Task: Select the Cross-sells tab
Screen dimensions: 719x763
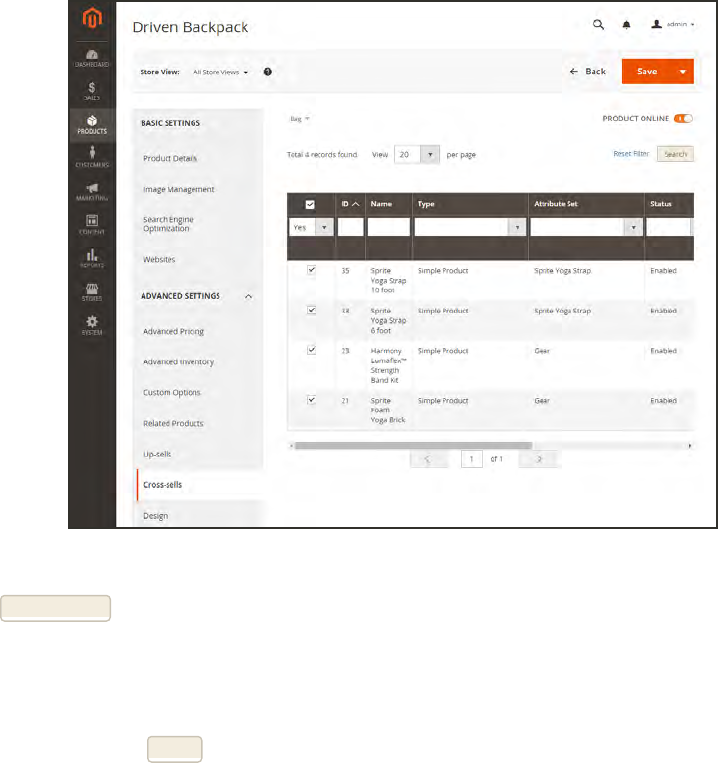Action: [162, 485]
